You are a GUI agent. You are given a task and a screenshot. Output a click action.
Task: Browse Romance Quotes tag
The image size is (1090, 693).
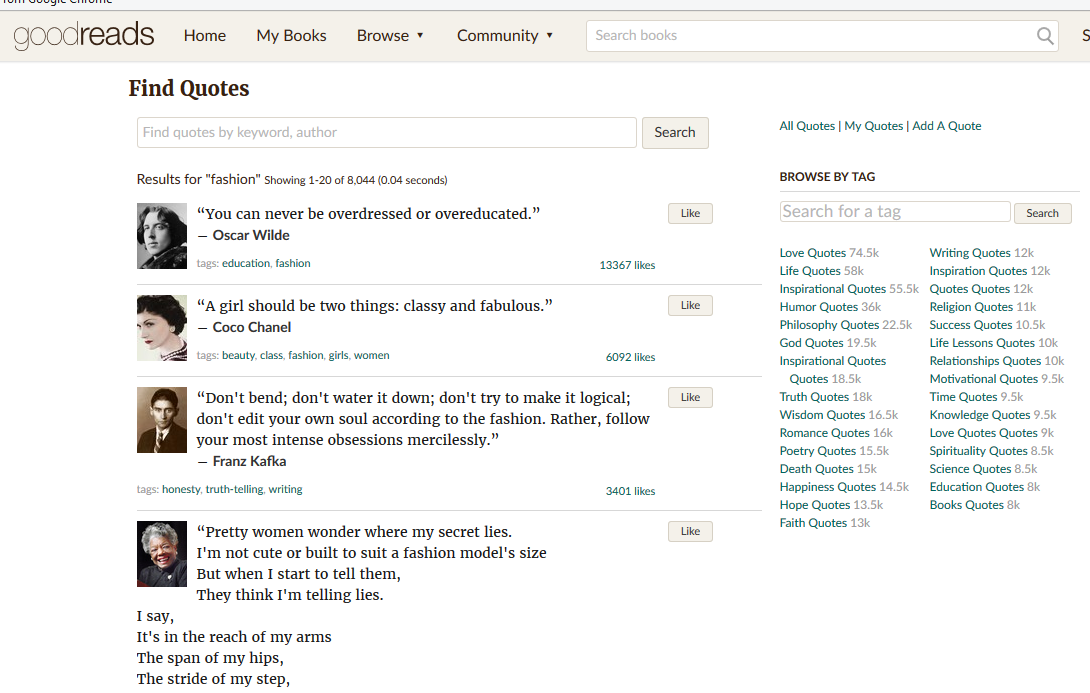click(x=824, y=433)
